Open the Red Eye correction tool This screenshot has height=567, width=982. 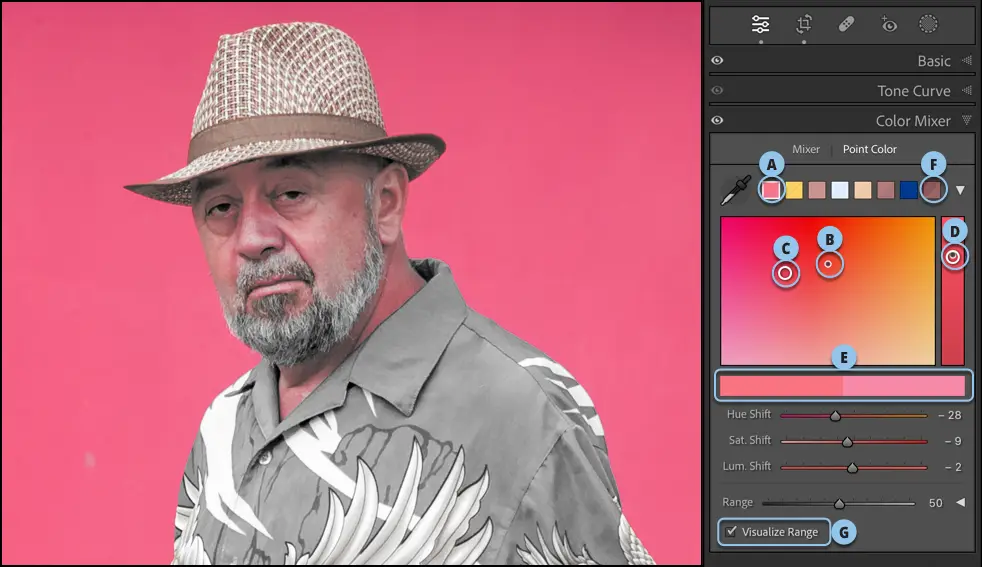(x=888, y=24)
